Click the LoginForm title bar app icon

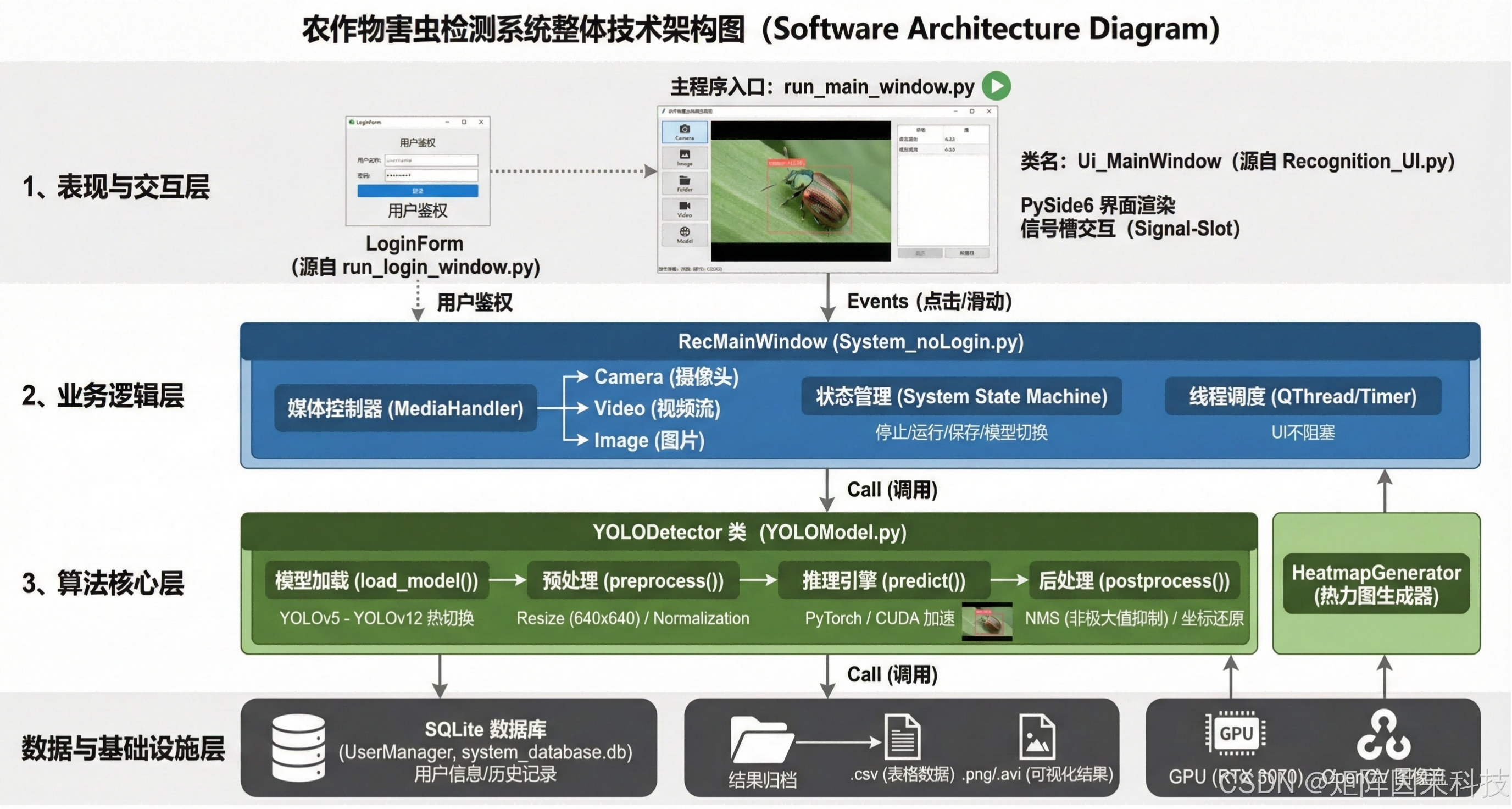click(x=352, y=122)
